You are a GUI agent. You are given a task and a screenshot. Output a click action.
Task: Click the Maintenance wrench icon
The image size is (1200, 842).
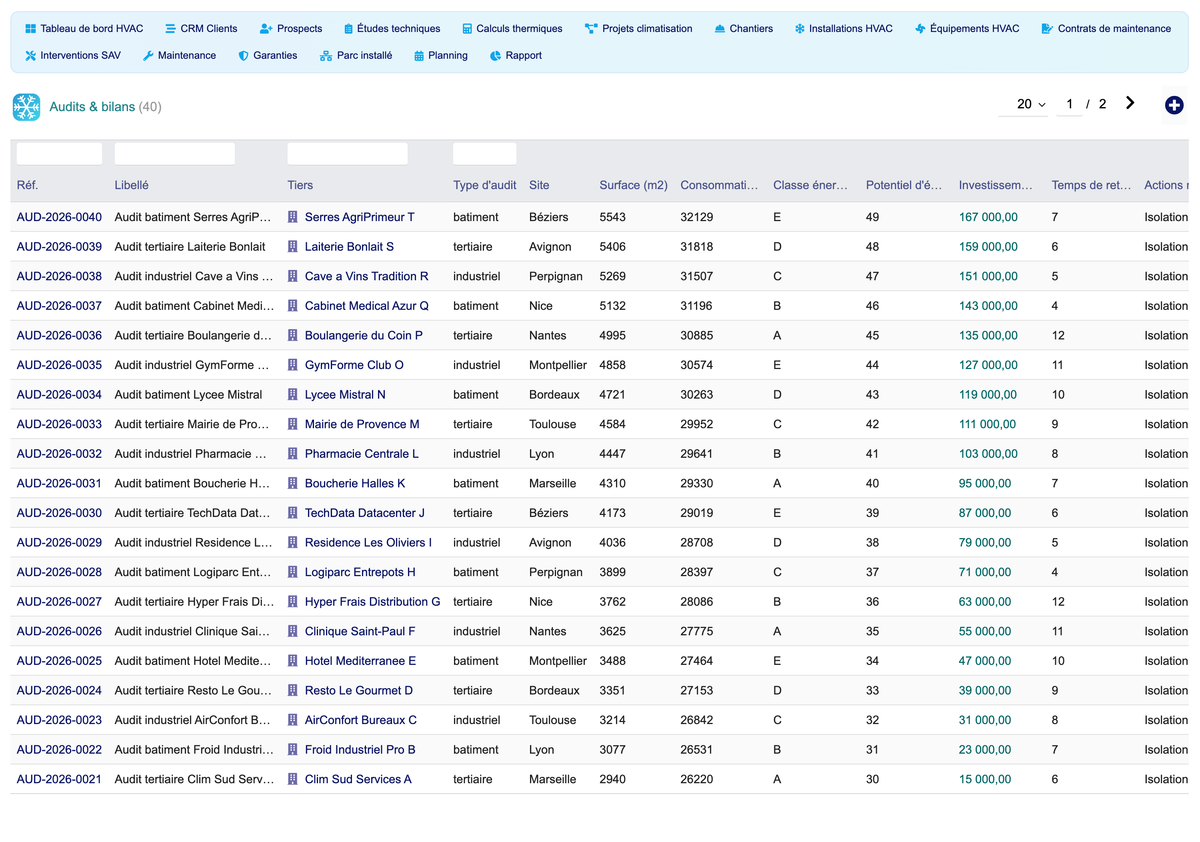148,56
